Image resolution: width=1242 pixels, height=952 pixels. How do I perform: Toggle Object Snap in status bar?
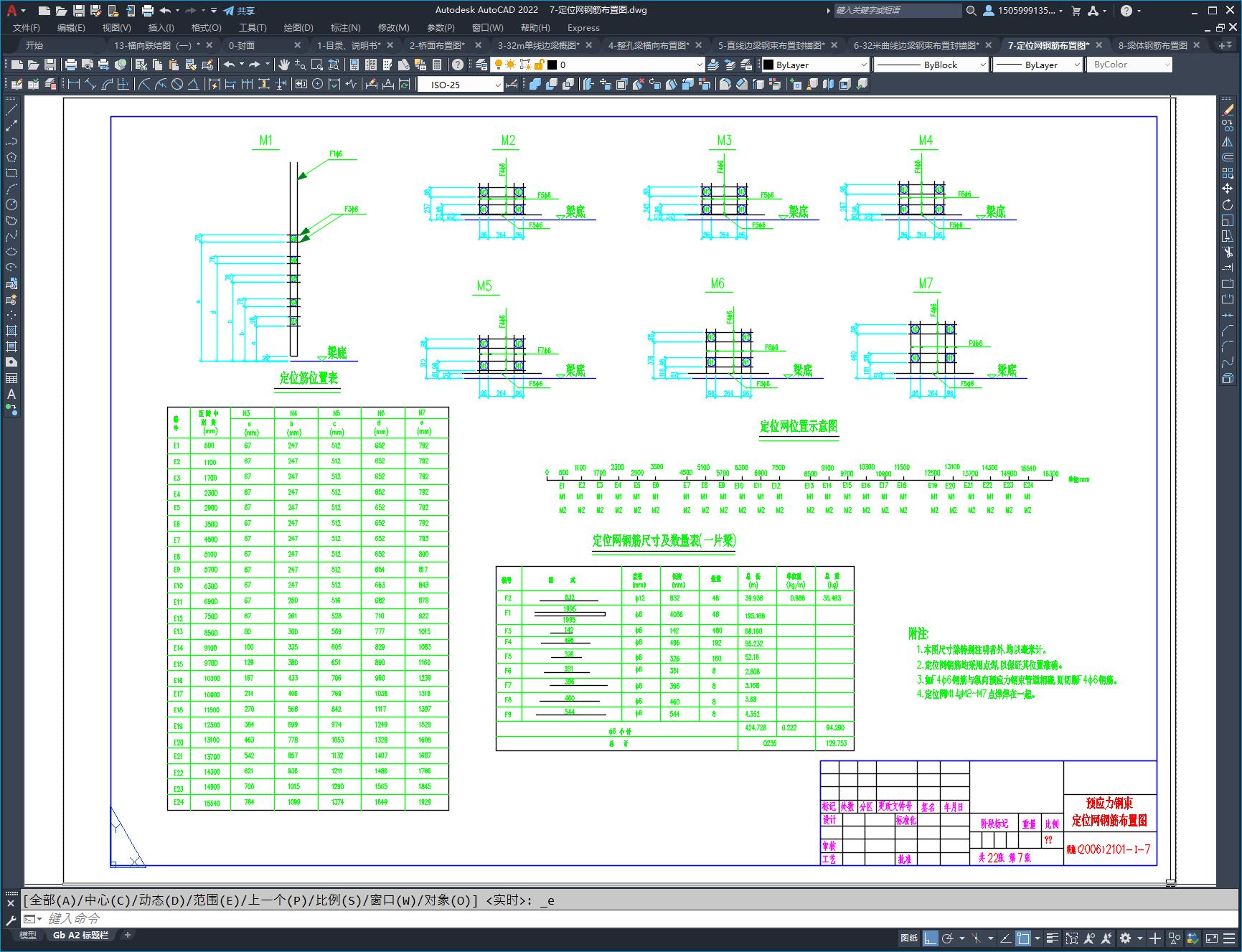(x=1023, y=938)
